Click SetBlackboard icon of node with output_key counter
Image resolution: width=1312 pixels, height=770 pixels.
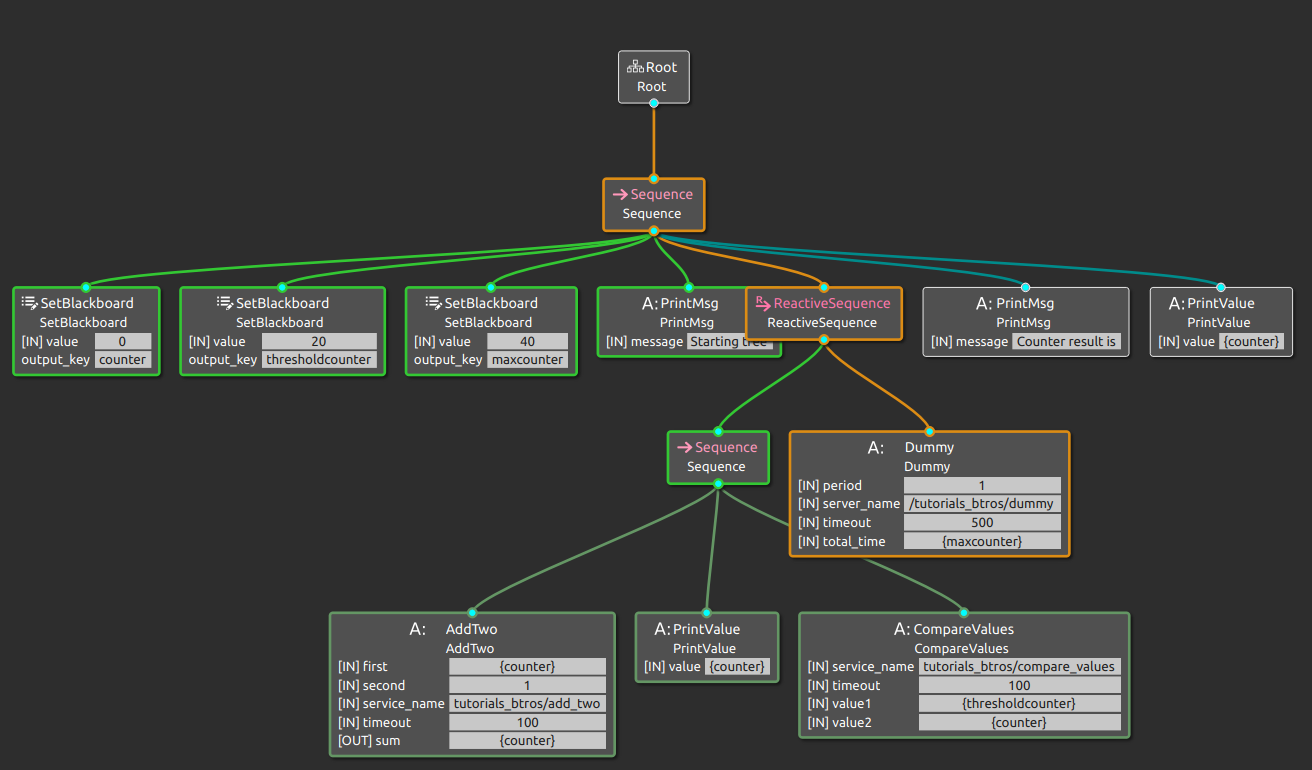click(29, 303)
